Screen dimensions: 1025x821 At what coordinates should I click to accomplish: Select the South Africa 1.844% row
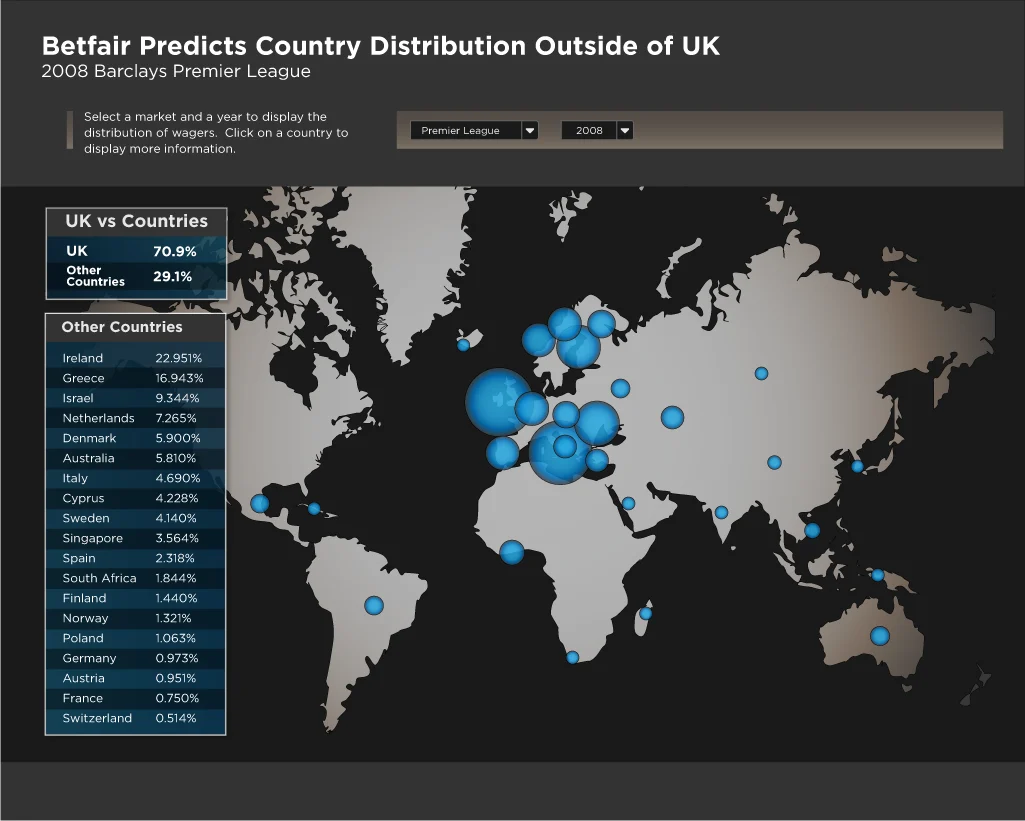point(135,578)
